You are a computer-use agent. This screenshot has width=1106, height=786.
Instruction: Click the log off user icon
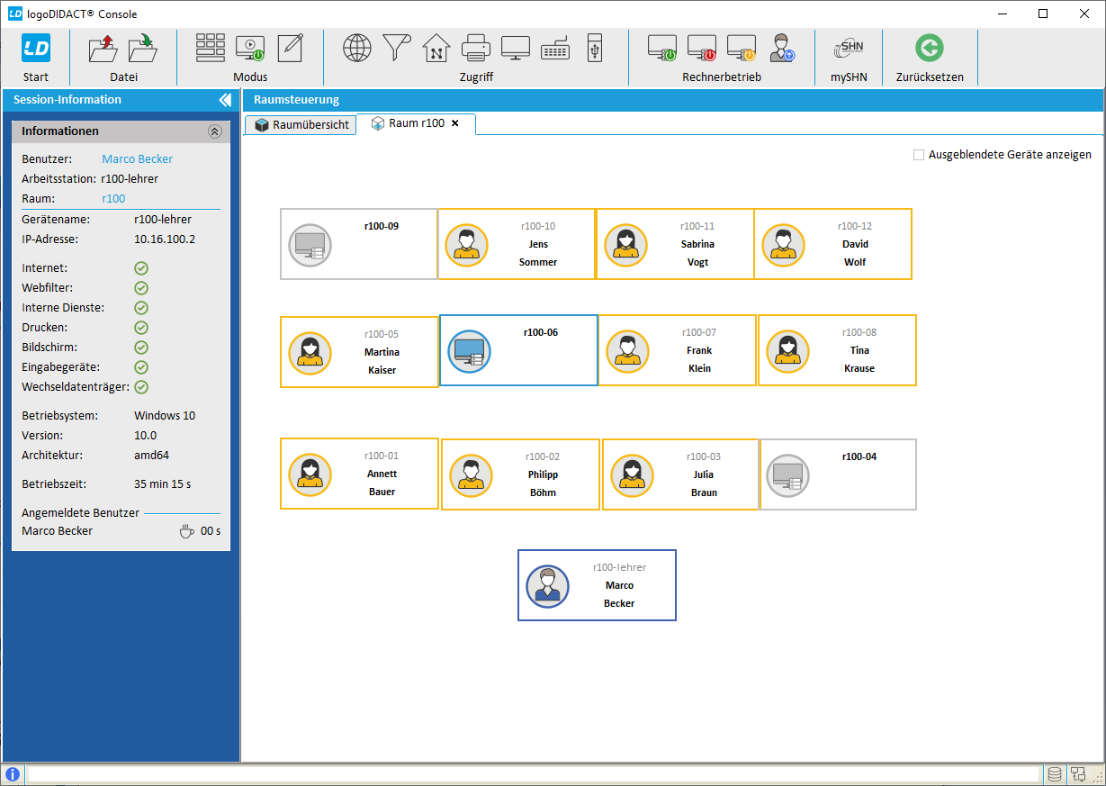782,48
